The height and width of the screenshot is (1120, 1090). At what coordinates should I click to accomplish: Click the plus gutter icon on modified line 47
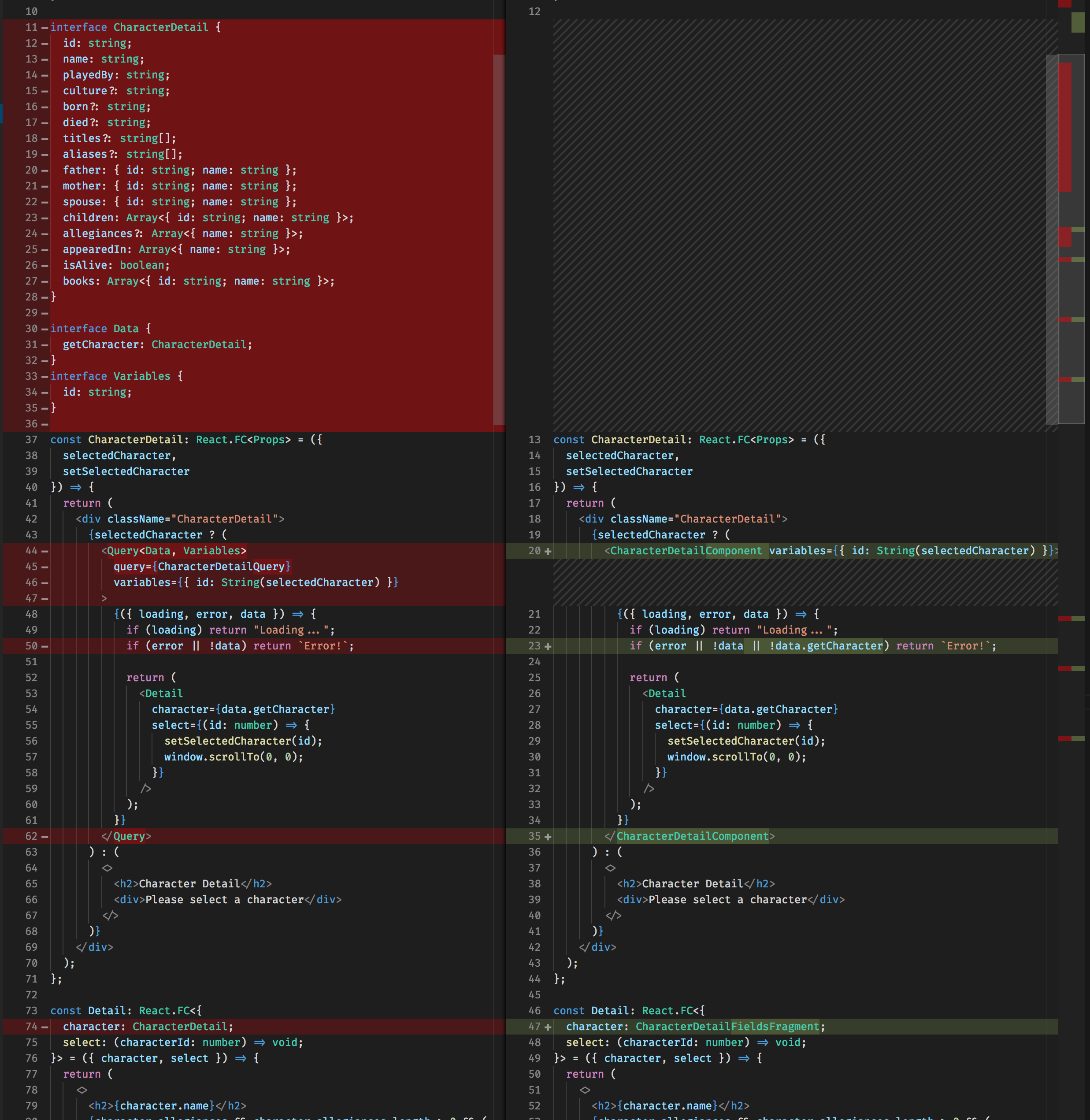click(x=548, y=1027)
